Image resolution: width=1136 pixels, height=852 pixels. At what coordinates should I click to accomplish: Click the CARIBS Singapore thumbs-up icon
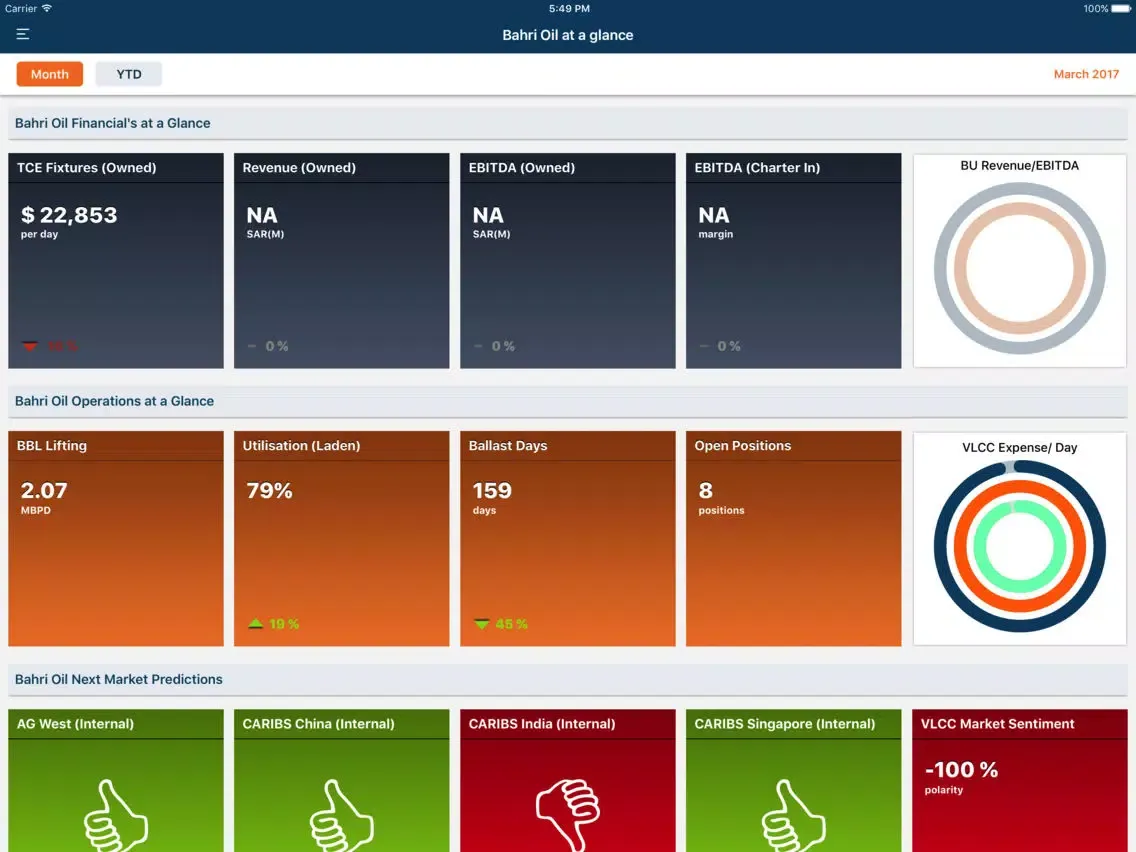click(x=793, y=816)
